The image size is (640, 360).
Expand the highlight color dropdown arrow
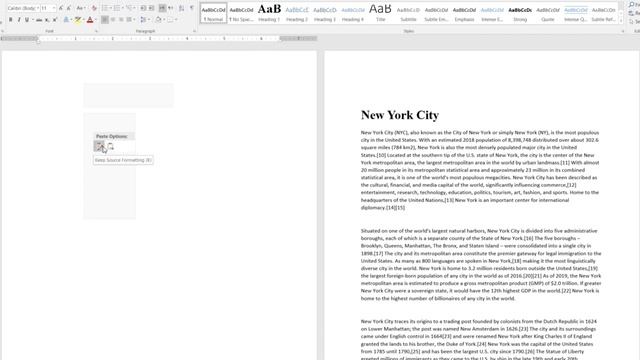click(x=83, y=20)
